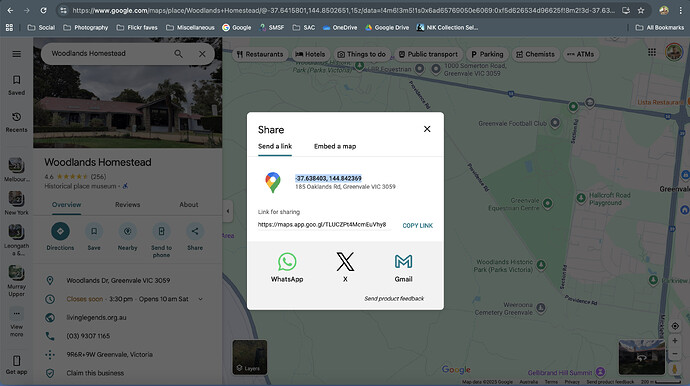Click Claim this business
This screenshot has width=690, height=386.
click(95, 373)
